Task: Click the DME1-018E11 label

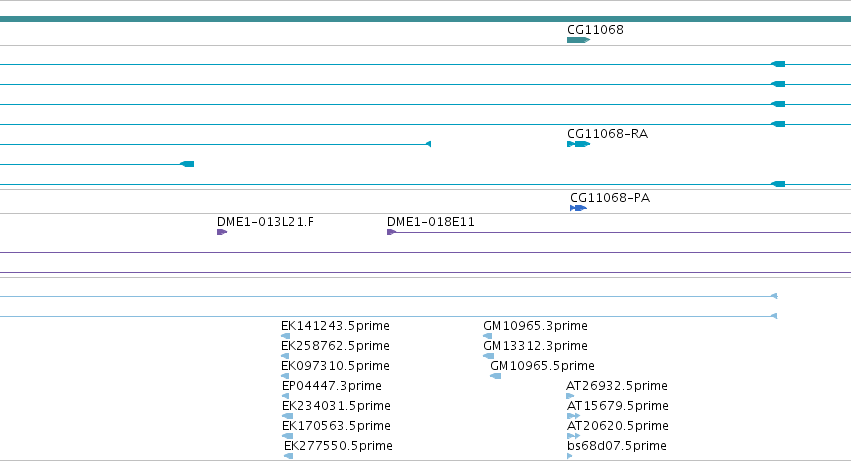Action: coord(431,222)
